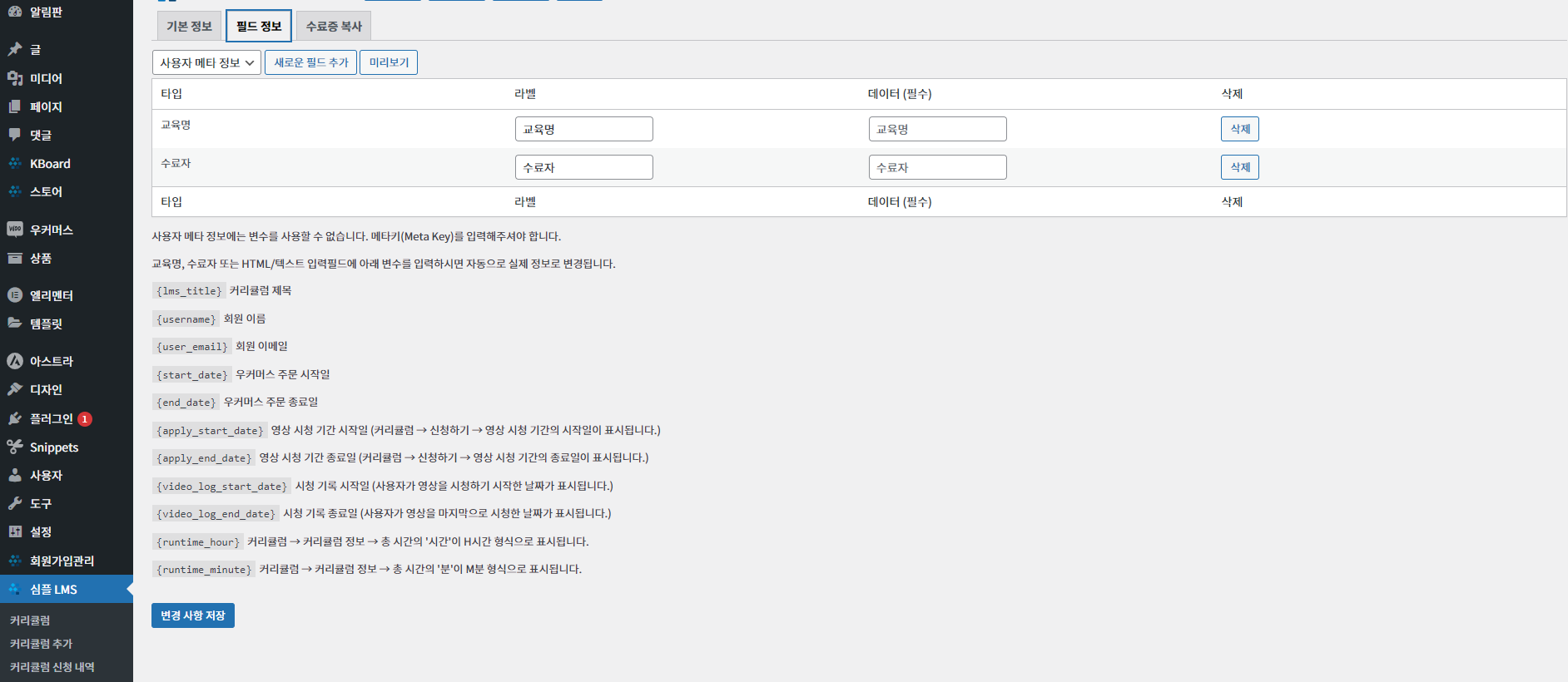The image size is (1568, 682).
Task: Click the settings icon beside 설정
Action: pos(15,531)
